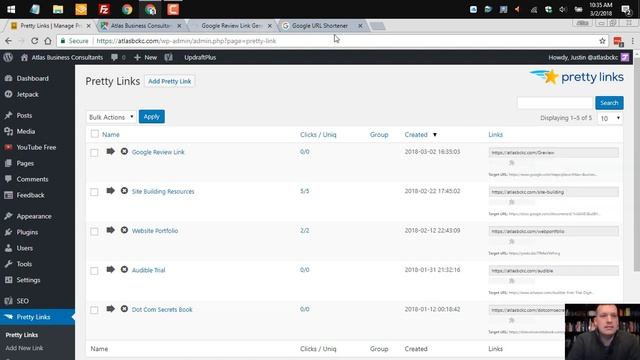Check the Dot Com Secrets Book row checkbox
Viewport: 640px width, 360px height.
click(x=94, y=310)
